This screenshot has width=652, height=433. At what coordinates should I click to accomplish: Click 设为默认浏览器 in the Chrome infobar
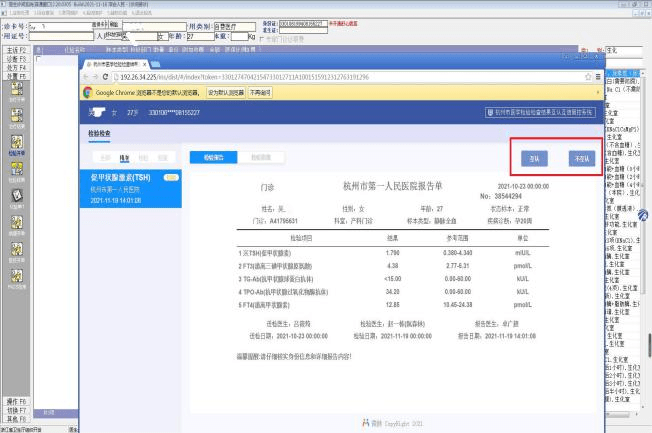(x=226, y=92)
